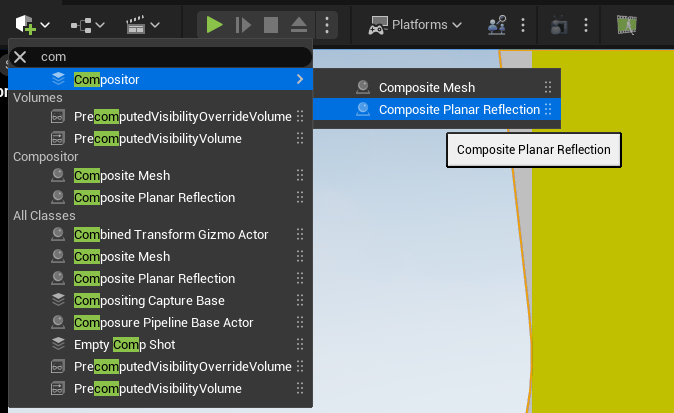Choose PrecomputedVisibilityOverrideVolume under Volumes
The image size is (674, 413).
coord(182,117)
